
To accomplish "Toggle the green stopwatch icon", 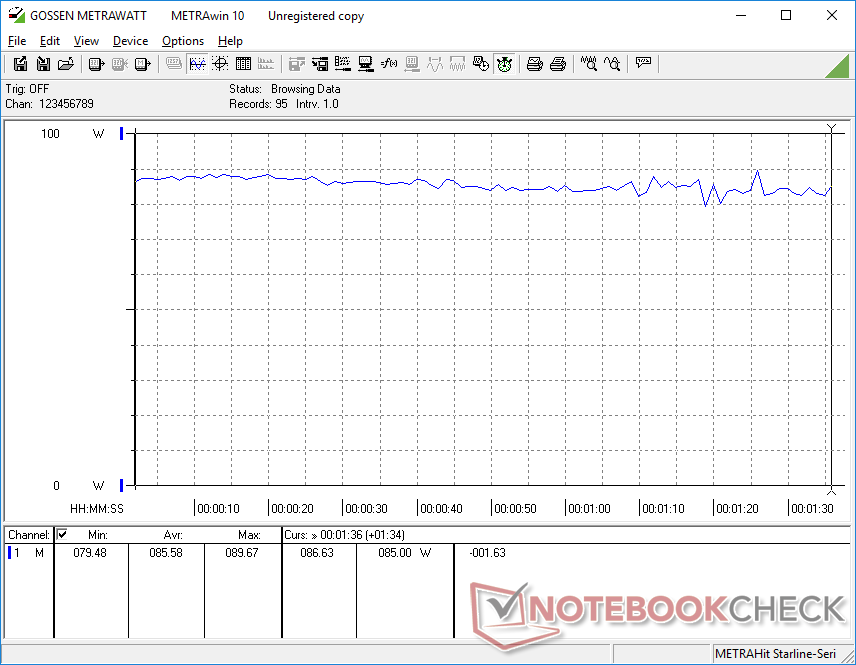I will (504, 64).
